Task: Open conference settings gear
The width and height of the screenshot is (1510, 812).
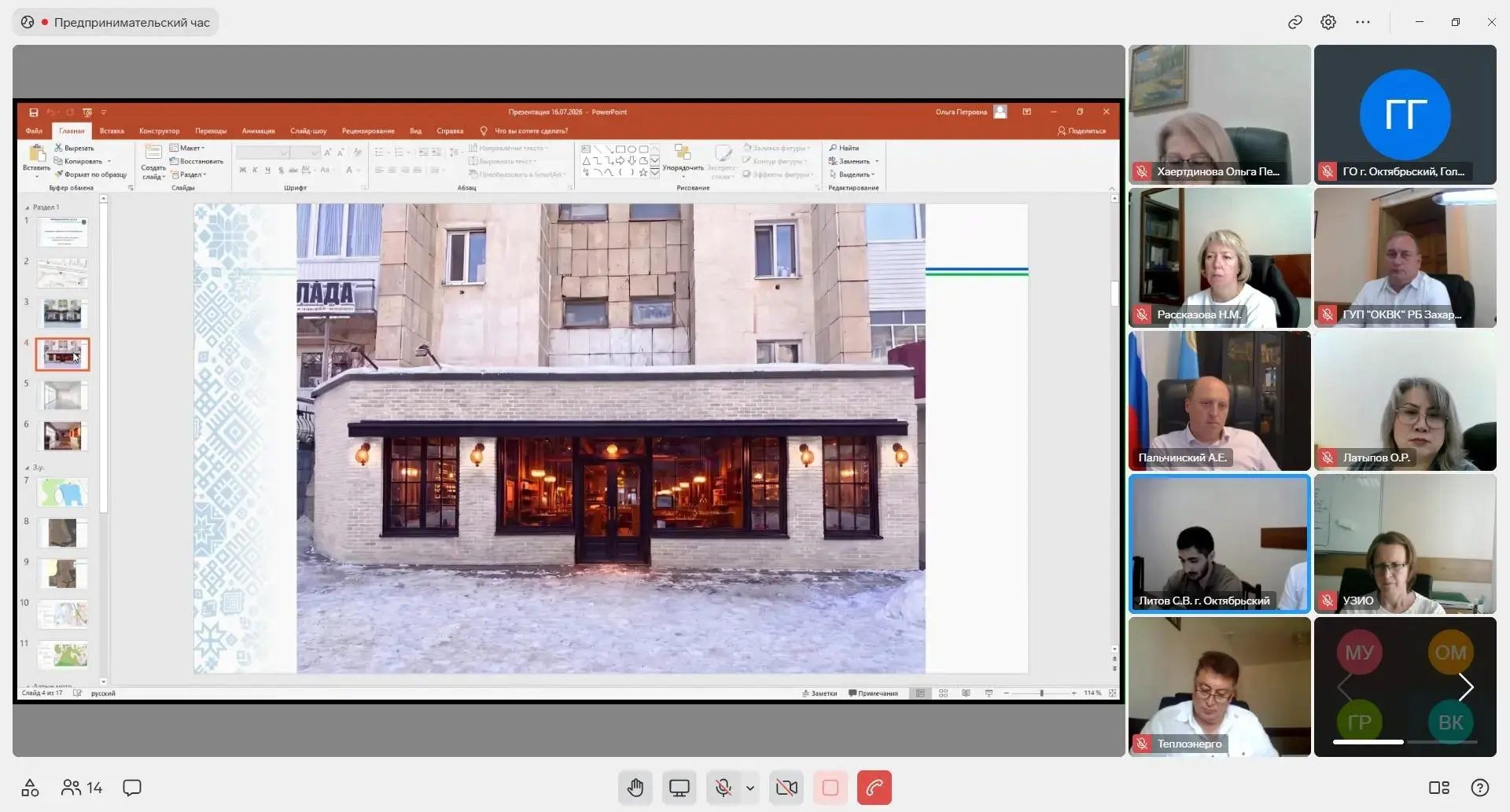Action: pyautogui.click(x=1328, y=22)
